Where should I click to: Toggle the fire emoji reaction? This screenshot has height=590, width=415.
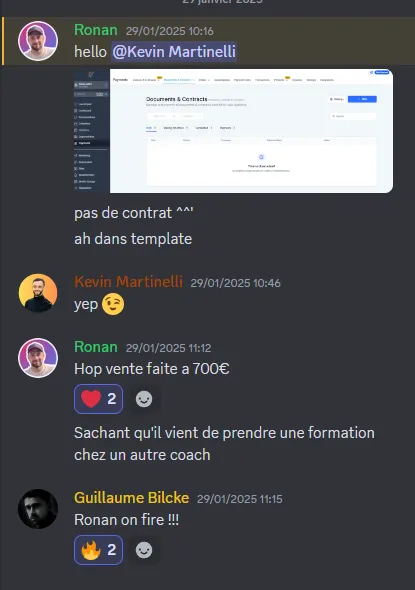pyautogui.click(x=99, y=550)
